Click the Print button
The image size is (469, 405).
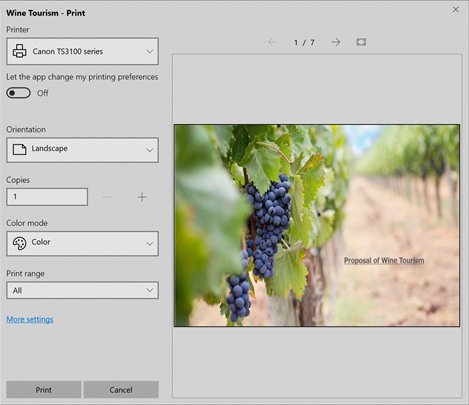coord(44,390)
